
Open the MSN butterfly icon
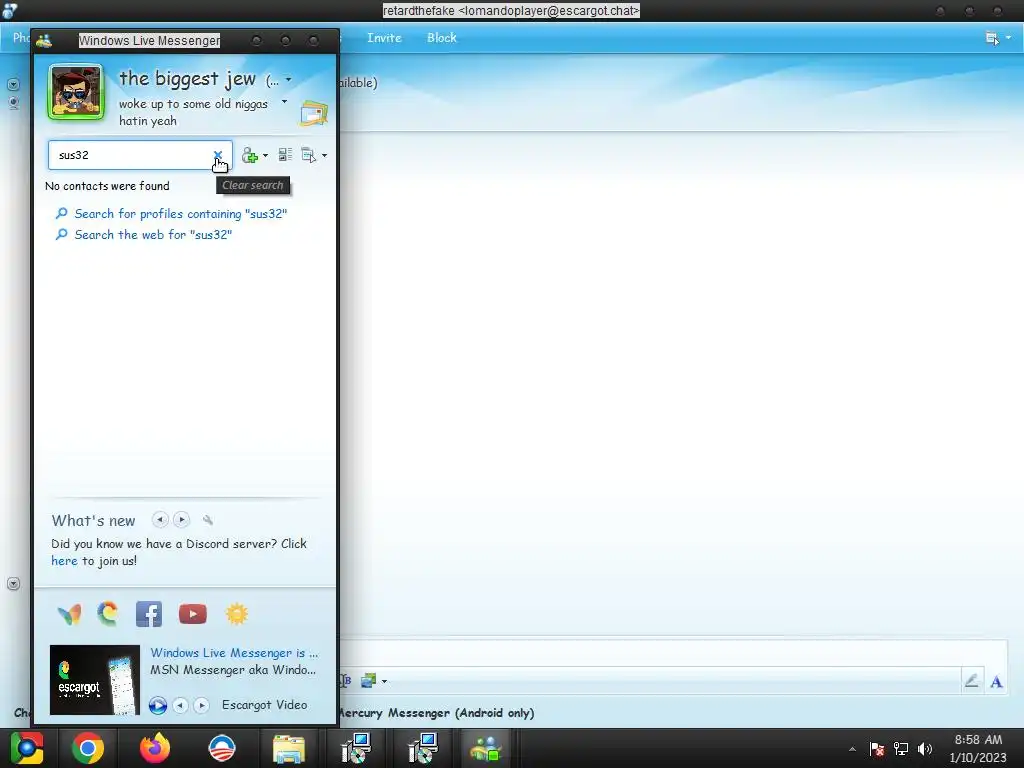click(x=69, y=614)
